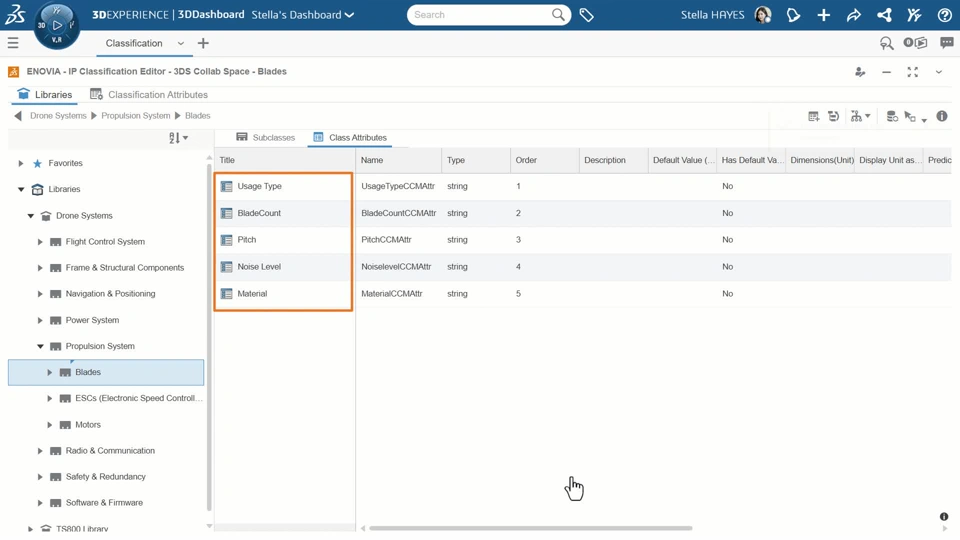Open the network share icon
The height and width of the screenshot is (540, 960).
884,15
